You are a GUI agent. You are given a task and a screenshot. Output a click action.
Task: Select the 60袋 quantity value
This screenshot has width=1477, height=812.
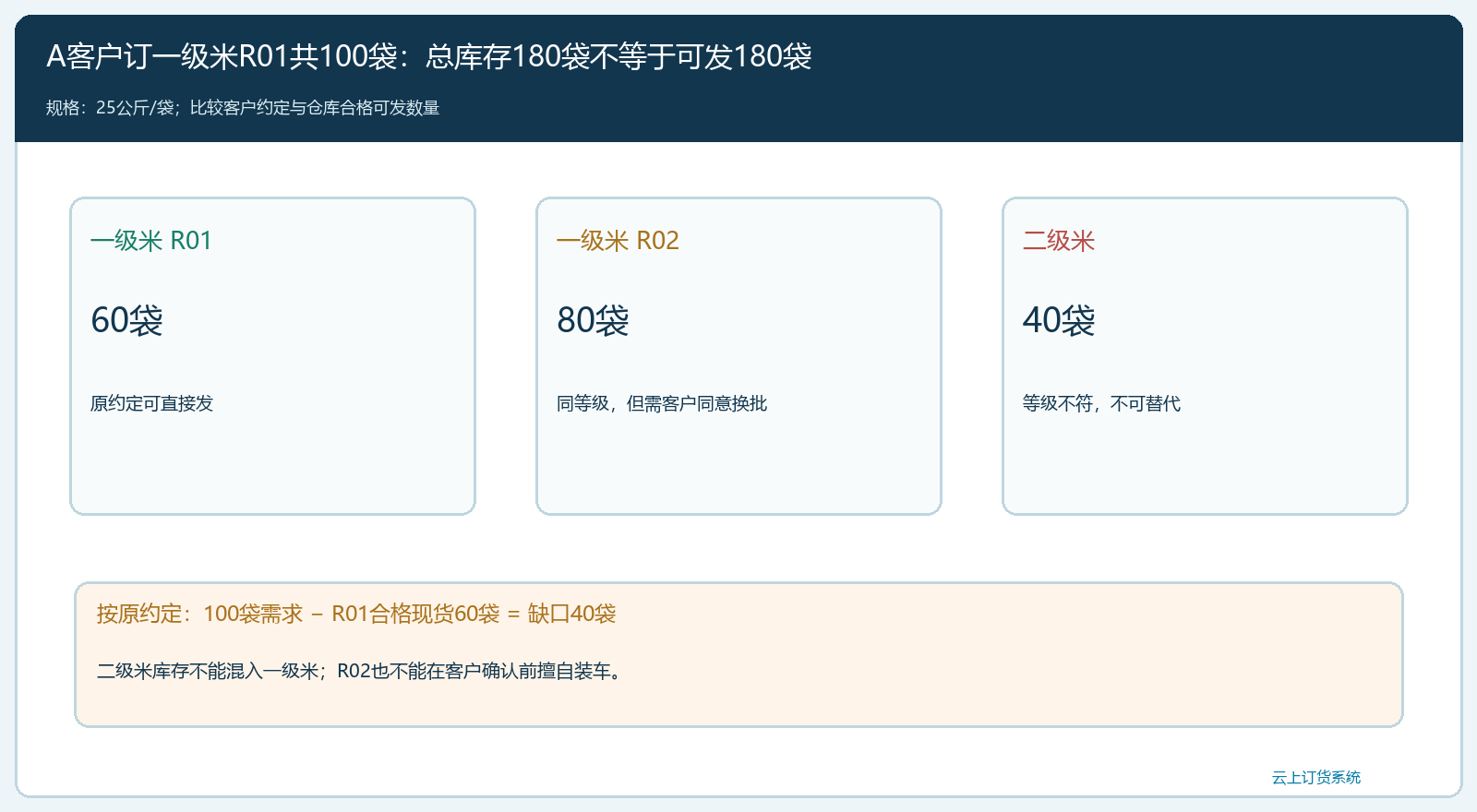[x=126, y=320]
